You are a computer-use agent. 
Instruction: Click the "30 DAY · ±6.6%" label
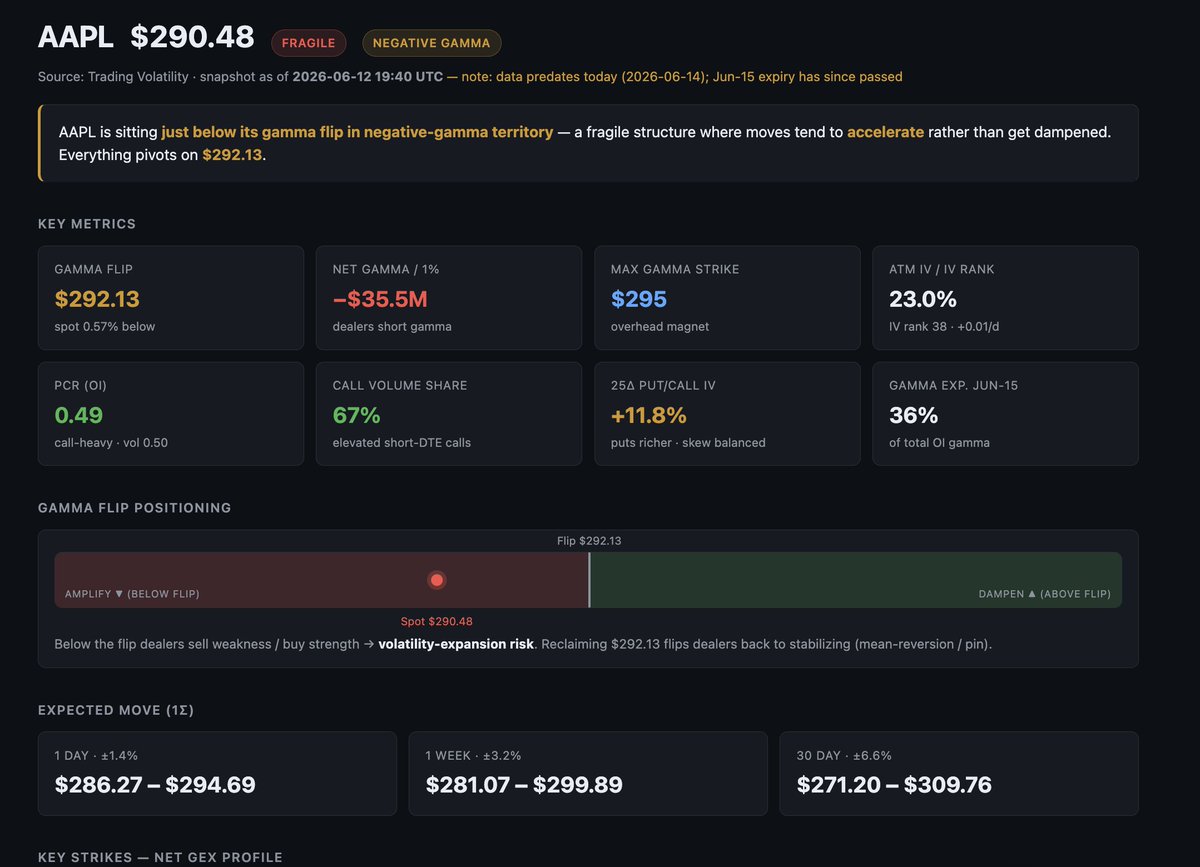844,756
